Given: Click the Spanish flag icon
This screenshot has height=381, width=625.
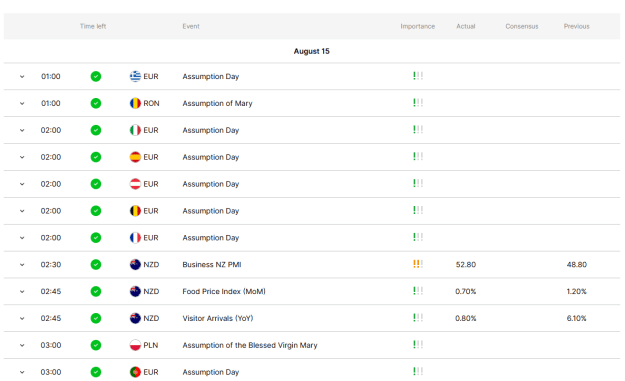Looking at the screenshot, I should 135,157.
